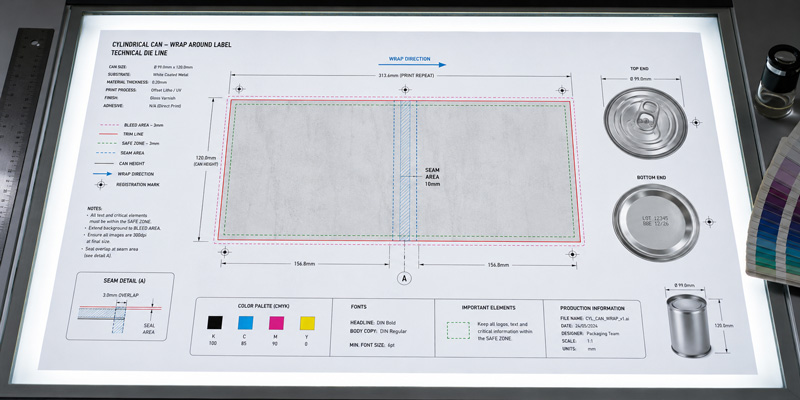The width and height of the screenshot is (800, 400).
Task: Click the '313.6mm (PRINT REPEAT)' dimension
Action: coord(406,76)
